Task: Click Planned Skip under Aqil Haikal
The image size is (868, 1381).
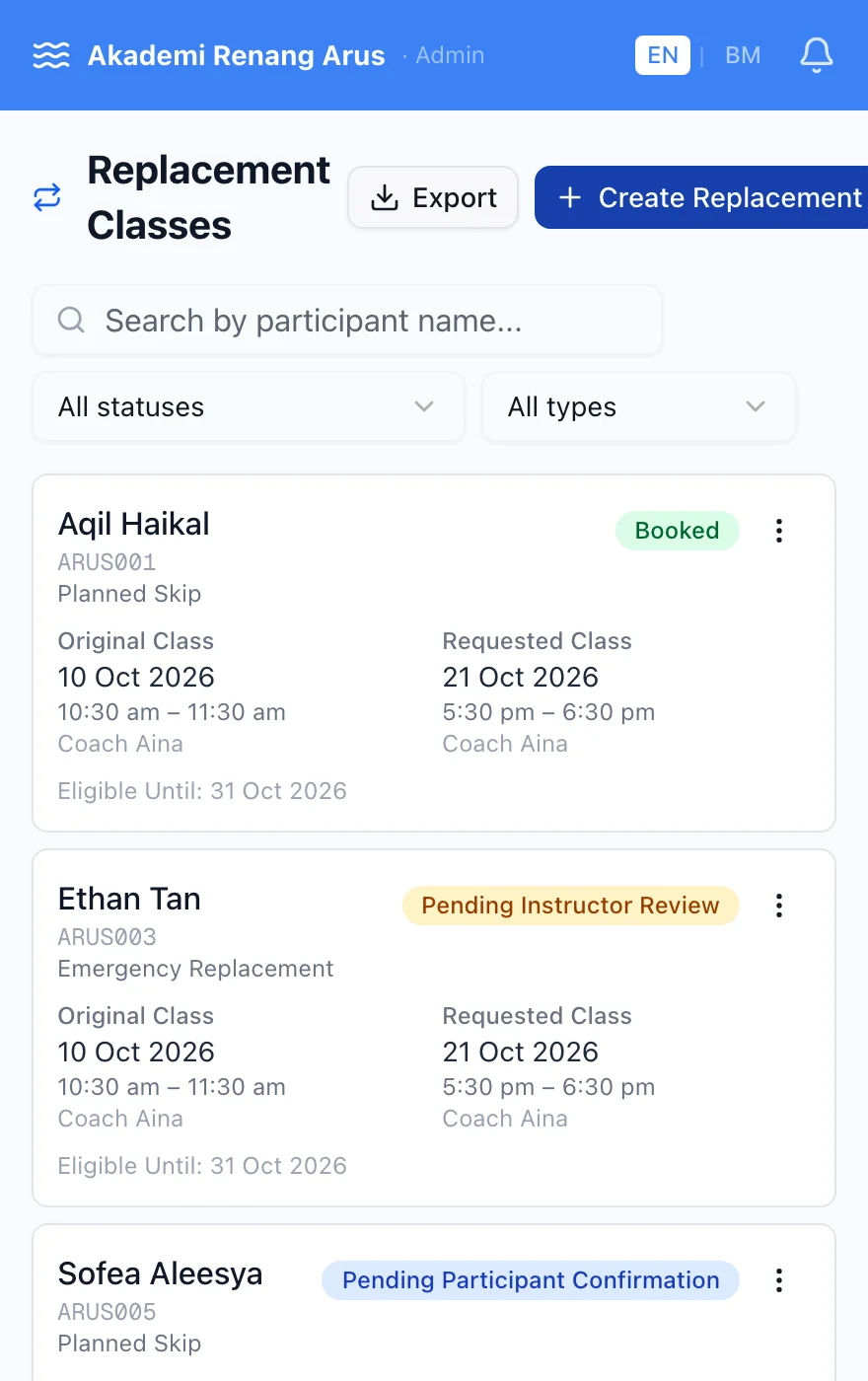Action: [129, 594]
